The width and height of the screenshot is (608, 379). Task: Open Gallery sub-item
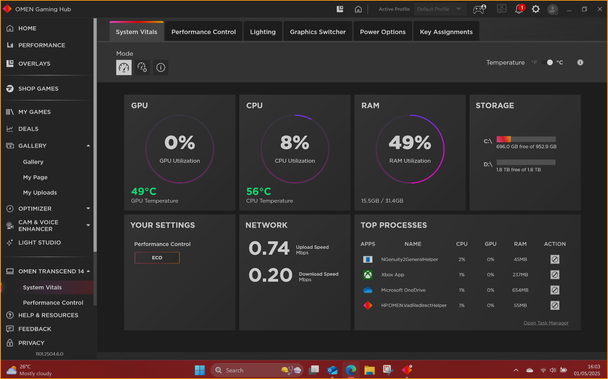click(33, 162)
